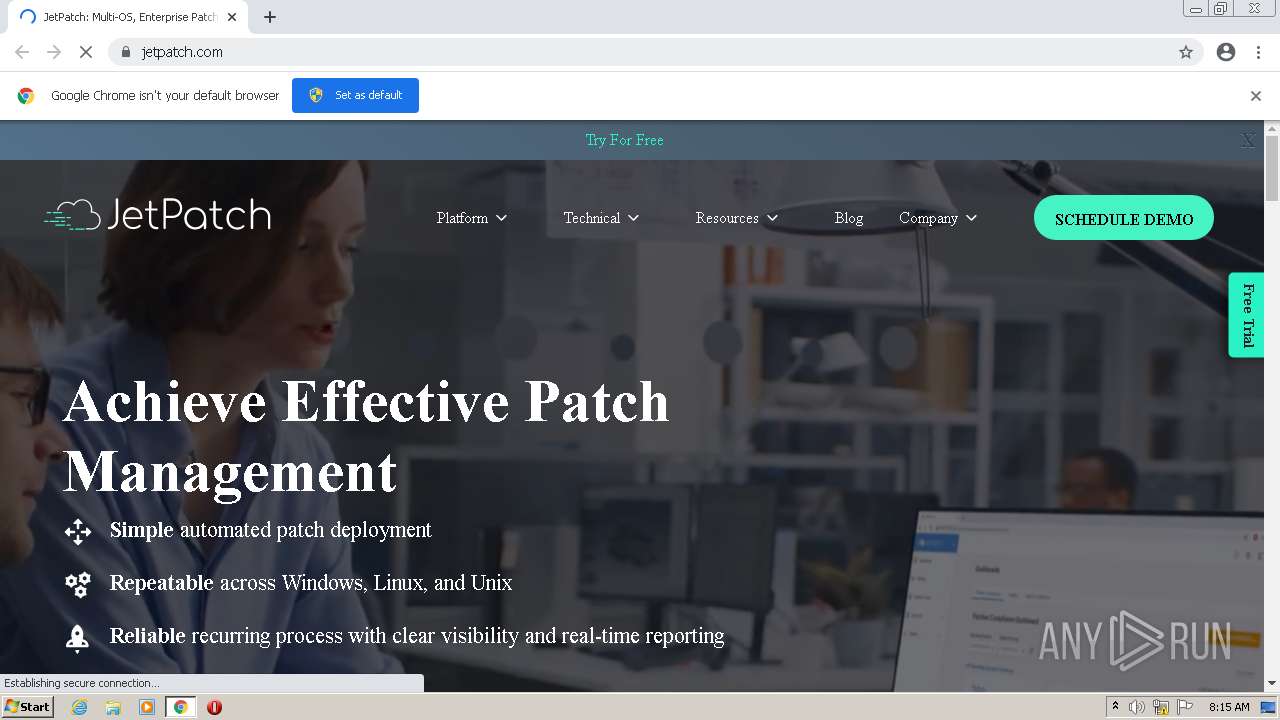Click the Achieve Effective Patch Management heading
The height and width of the screenshot is (720, 1280).
pos(366,436)
